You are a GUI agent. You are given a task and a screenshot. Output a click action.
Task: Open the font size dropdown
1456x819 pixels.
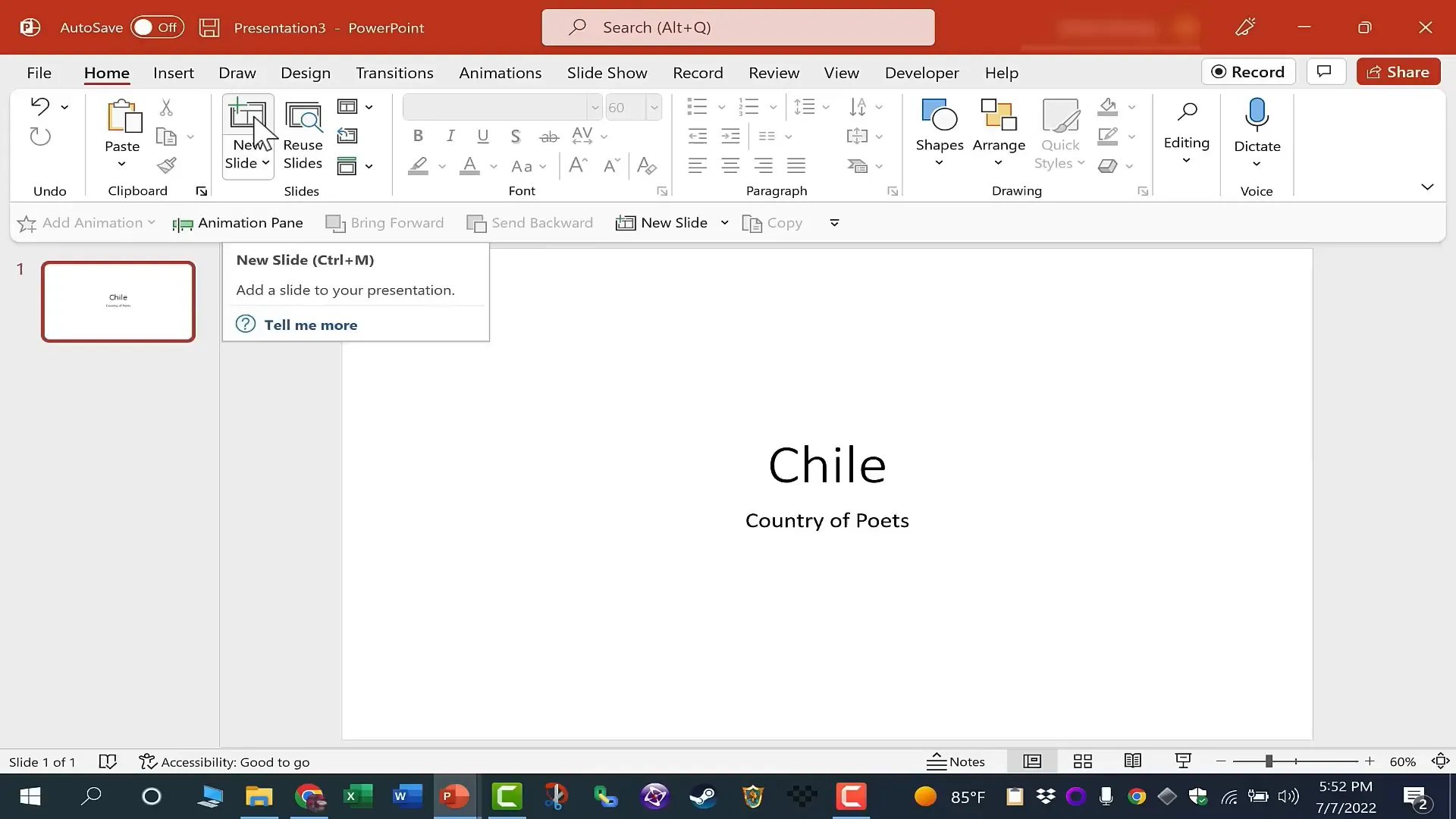(x=654, y=107)
